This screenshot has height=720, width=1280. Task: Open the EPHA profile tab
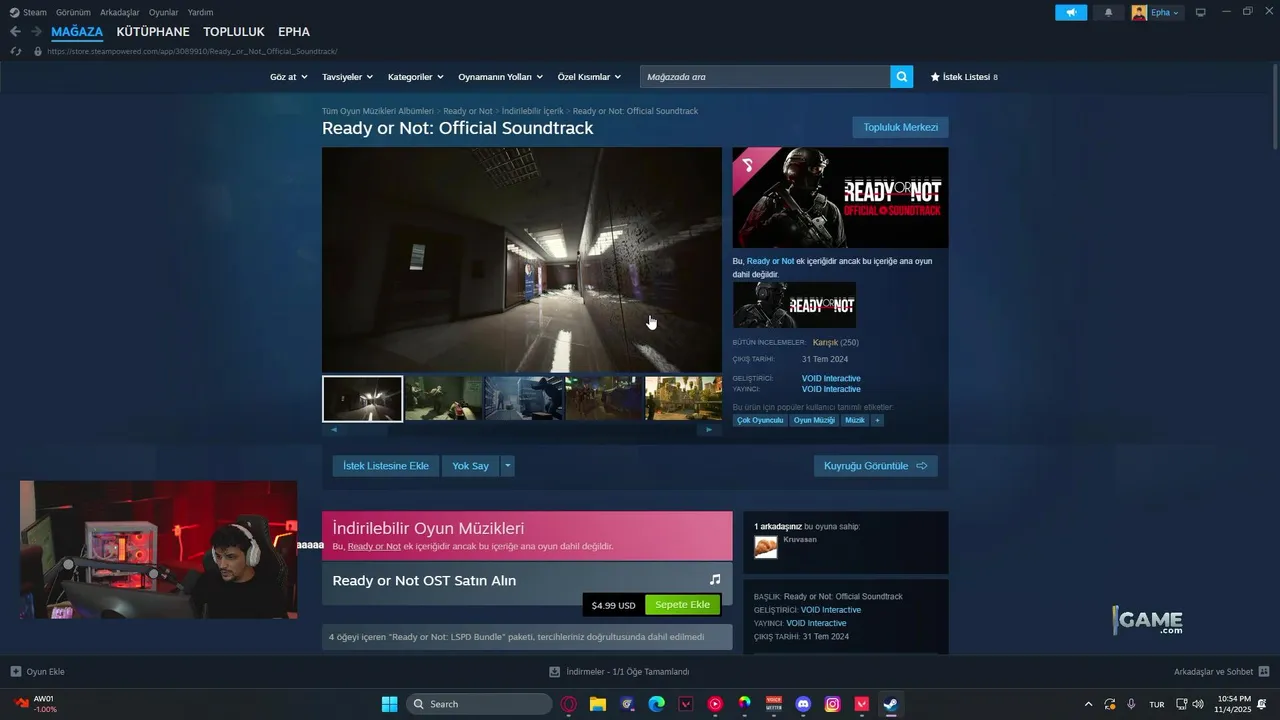click(294, 32)
